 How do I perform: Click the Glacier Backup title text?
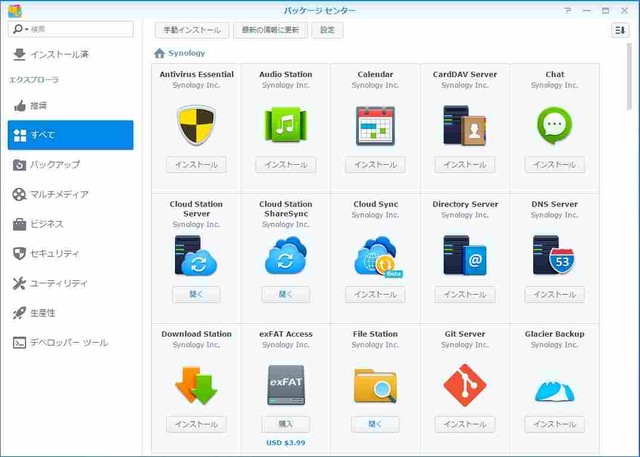[554, 334]
